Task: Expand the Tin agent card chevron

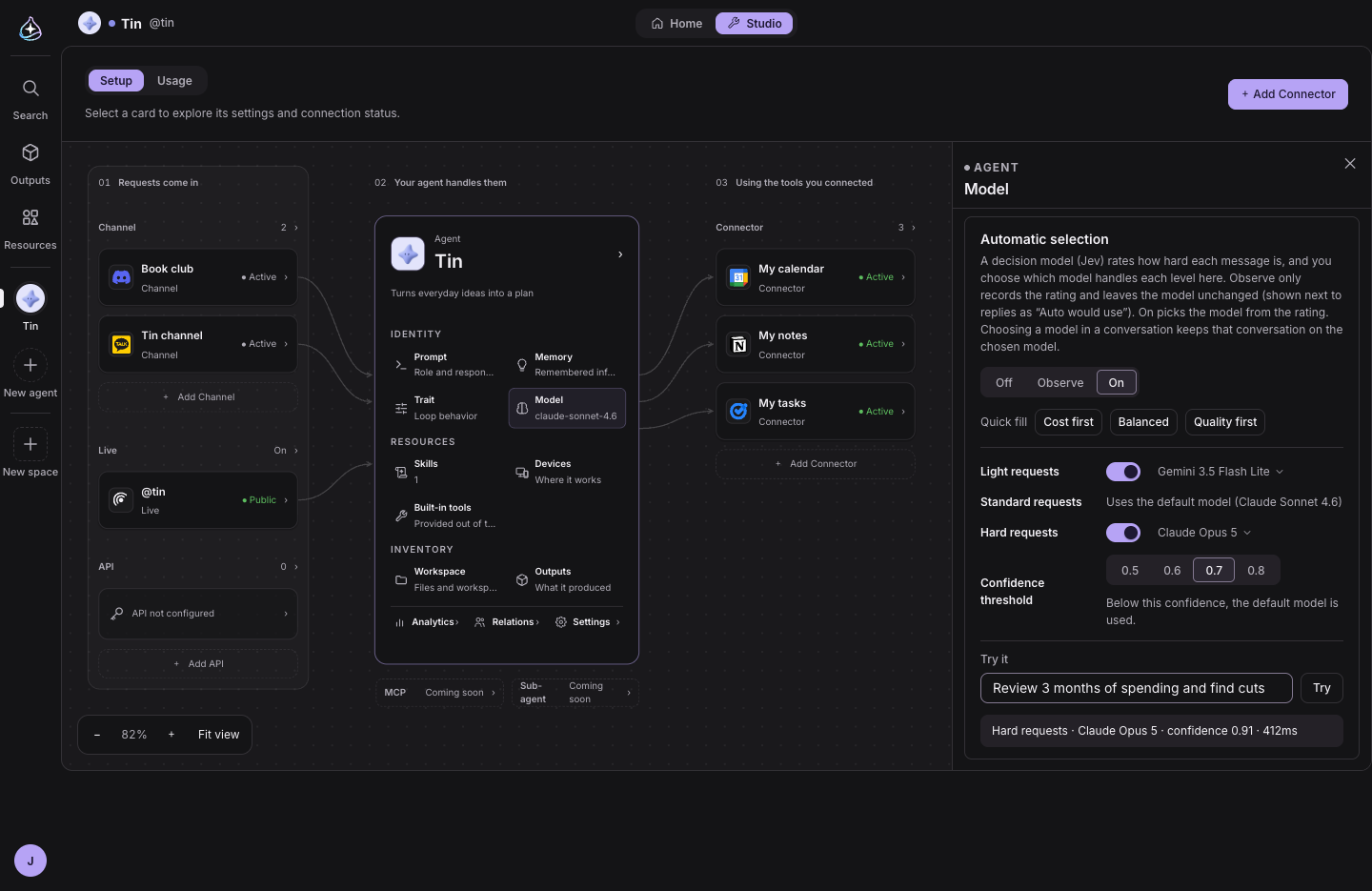Action: tap(620, 254)
